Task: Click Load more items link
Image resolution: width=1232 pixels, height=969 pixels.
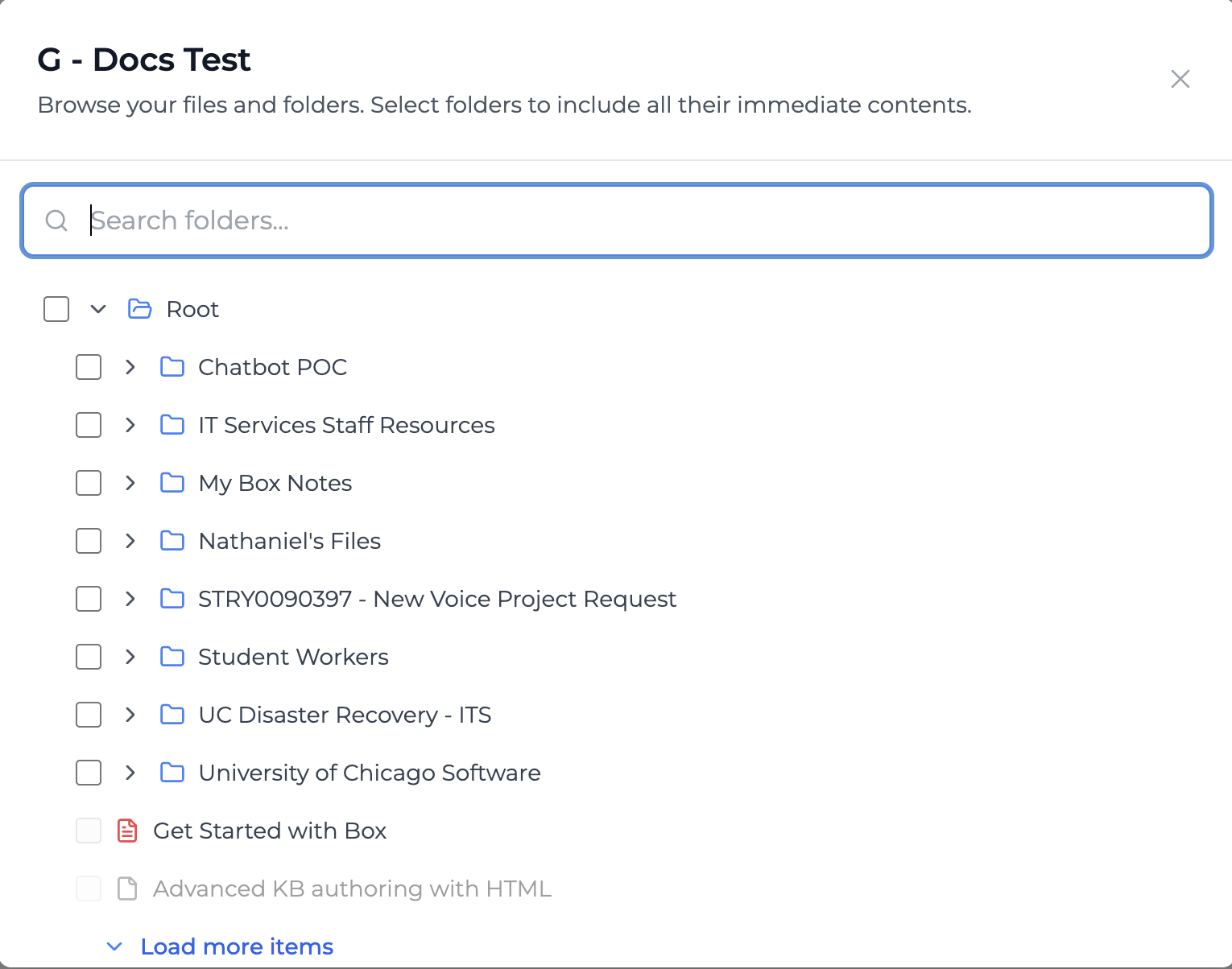Action: 236,946
